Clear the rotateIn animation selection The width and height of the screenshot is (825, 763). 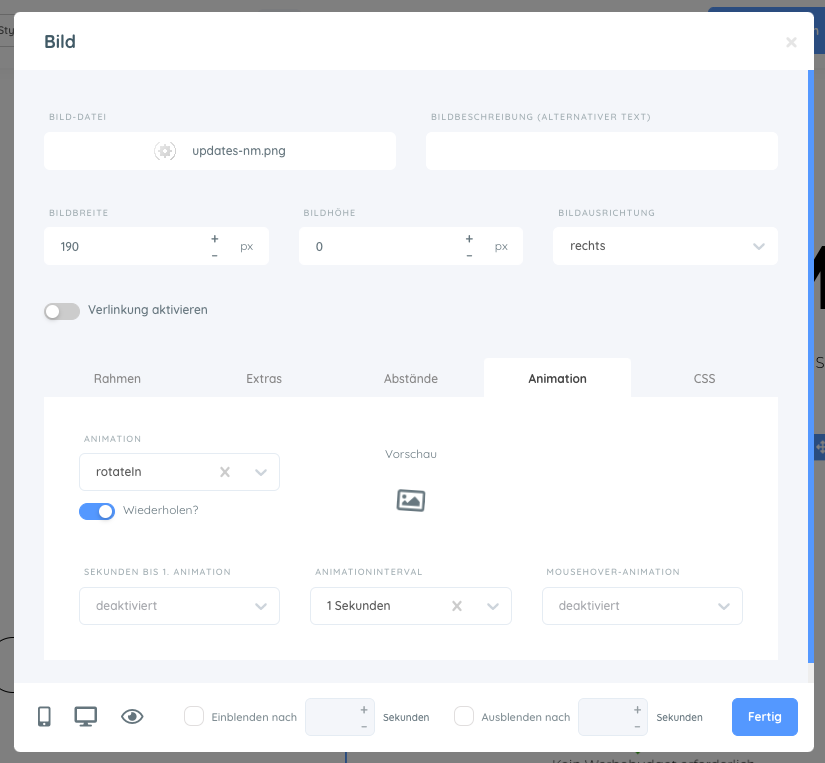click(225, 472)
